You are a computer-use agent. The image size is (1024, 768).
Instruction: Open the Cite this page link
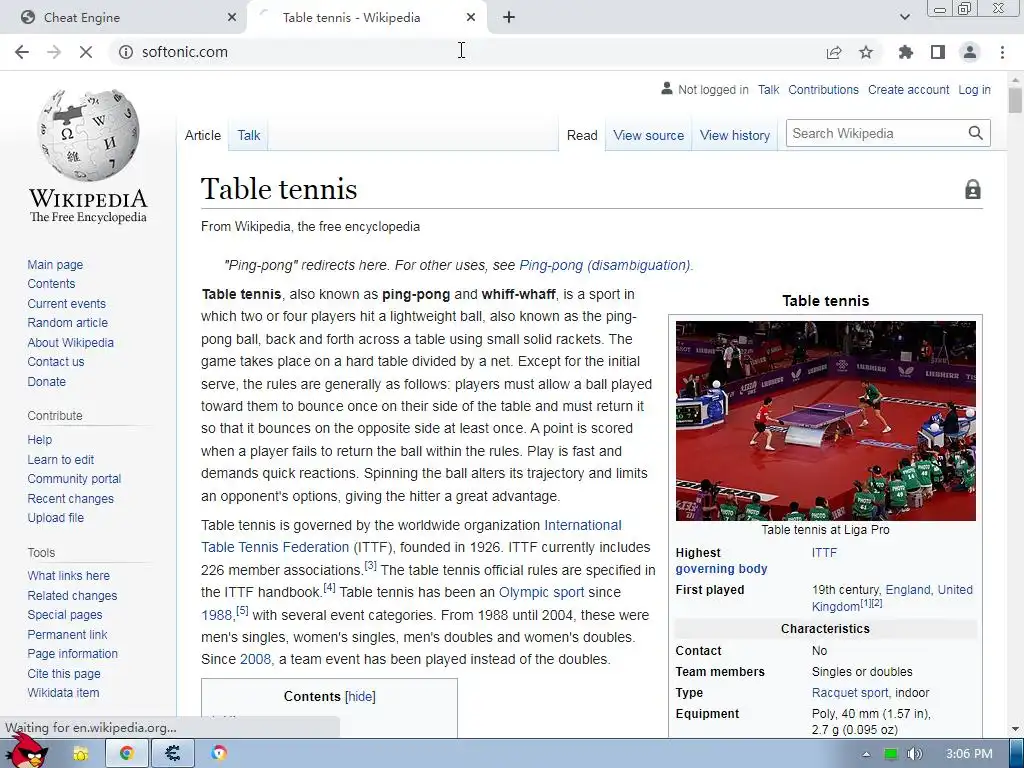pos(64,673)
